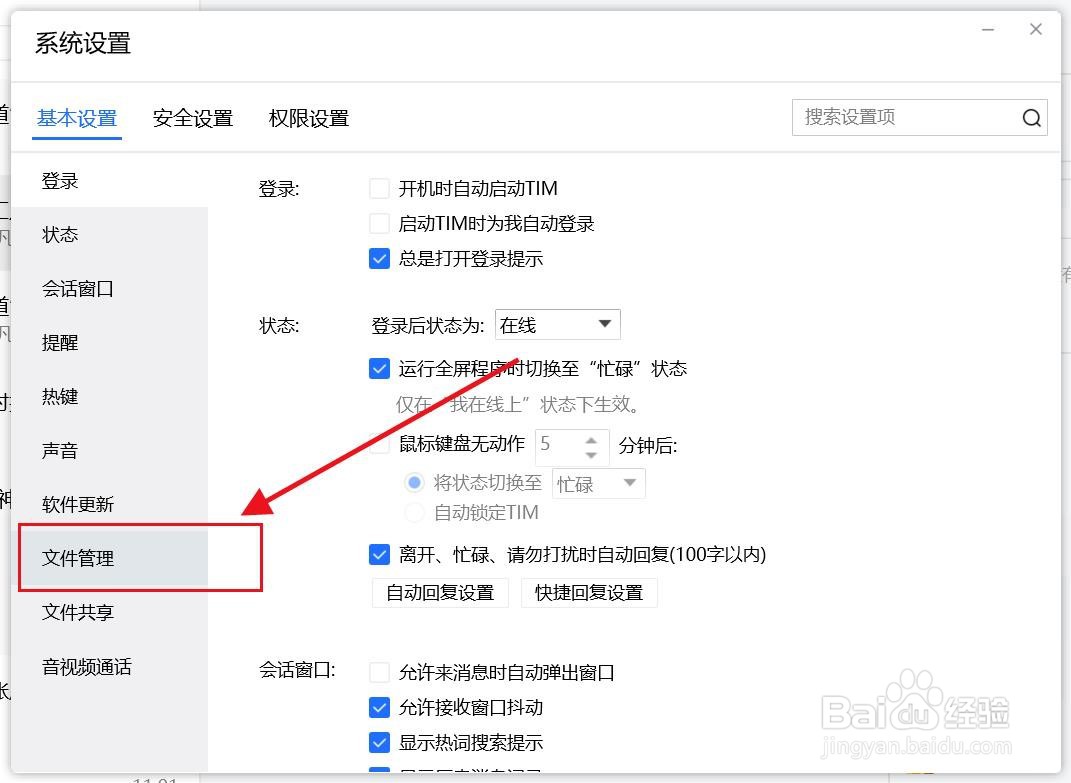Click the search magnifier icon
This screenshot has width=1071, height=783.
tap(1031, 118)
